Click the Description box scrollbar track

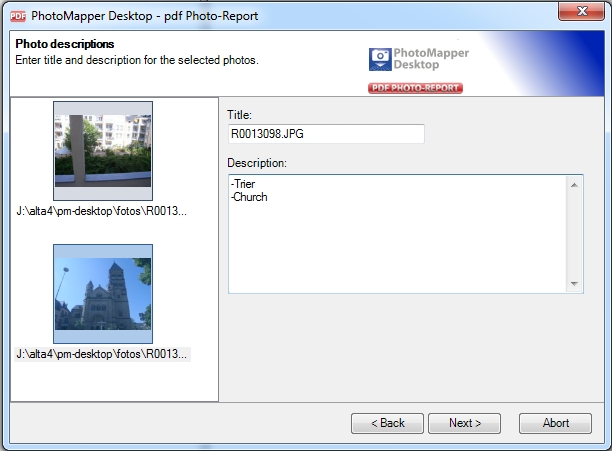(575, 235)
